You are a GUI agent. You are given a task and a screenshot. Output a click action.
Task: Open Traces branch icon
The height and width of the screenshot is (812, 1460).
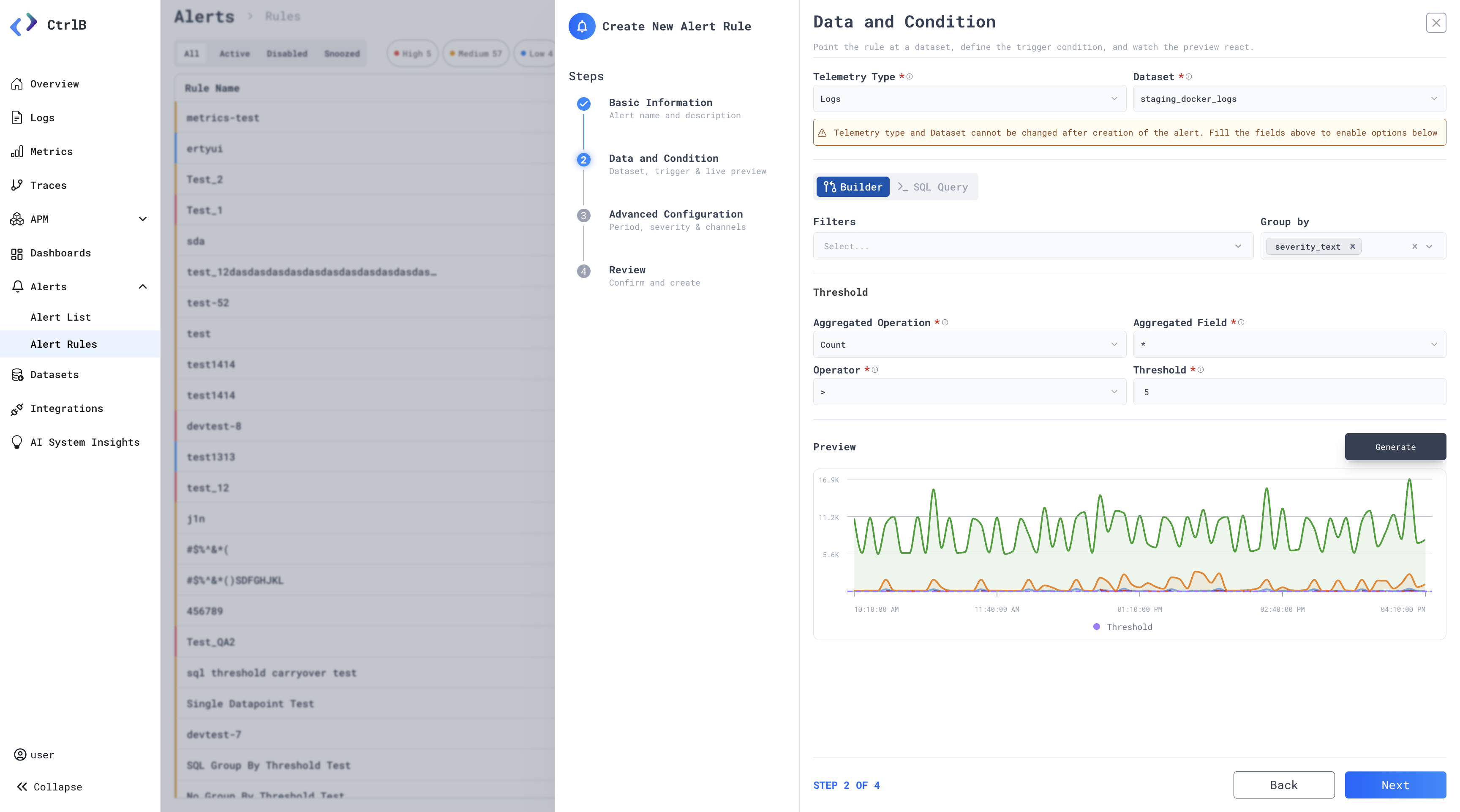point(17,185)
